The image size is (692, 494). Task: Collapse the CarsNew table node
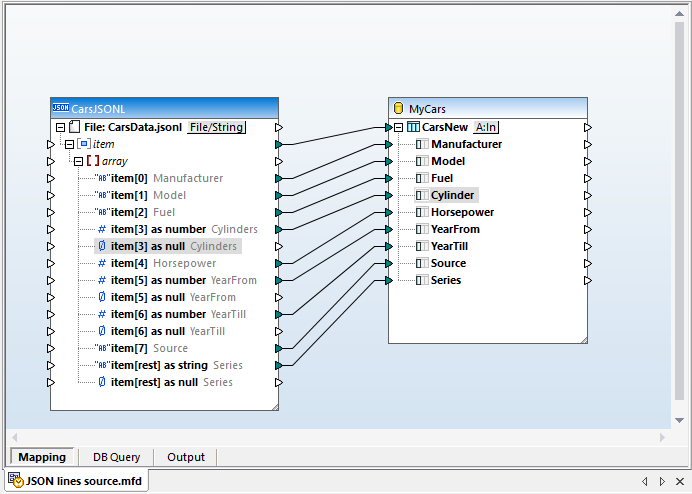(399, 127)
